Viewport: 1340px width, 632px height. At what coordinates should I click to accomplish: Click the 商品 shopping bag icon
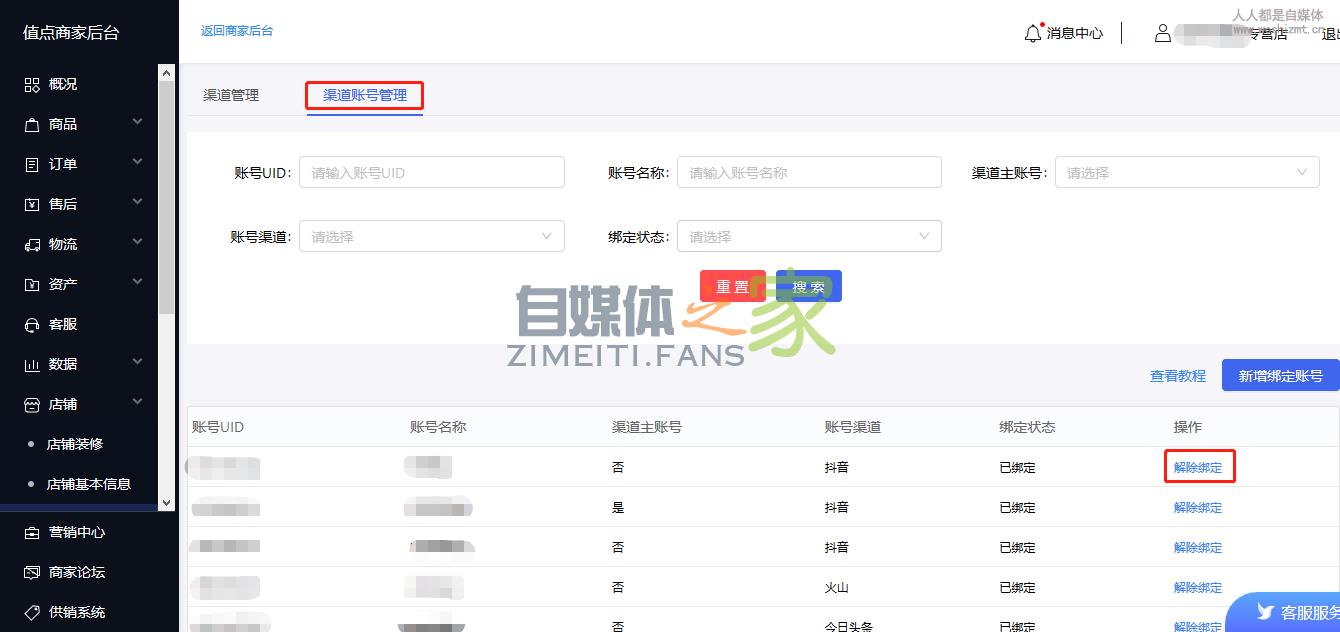pyautogui.click(x=32, y=125)
